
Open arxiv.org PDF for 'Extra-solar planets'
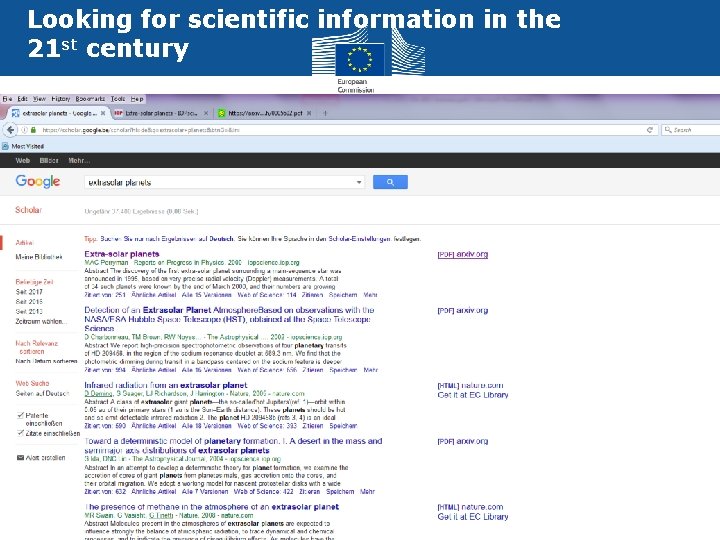click(x=462, y=254)
